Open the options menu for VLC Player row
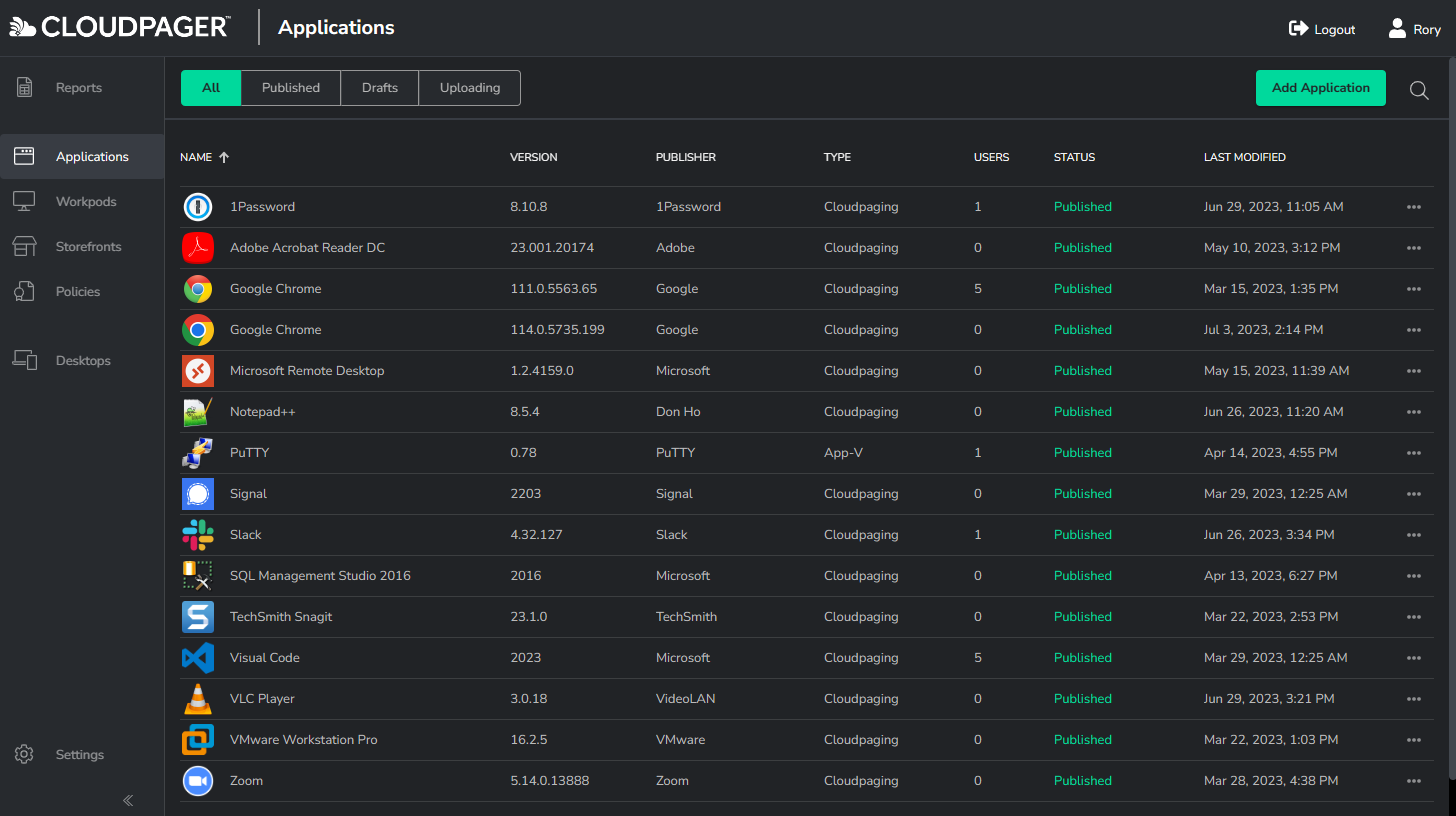This screenshot has height=816, width=1456. [1414, 699]
